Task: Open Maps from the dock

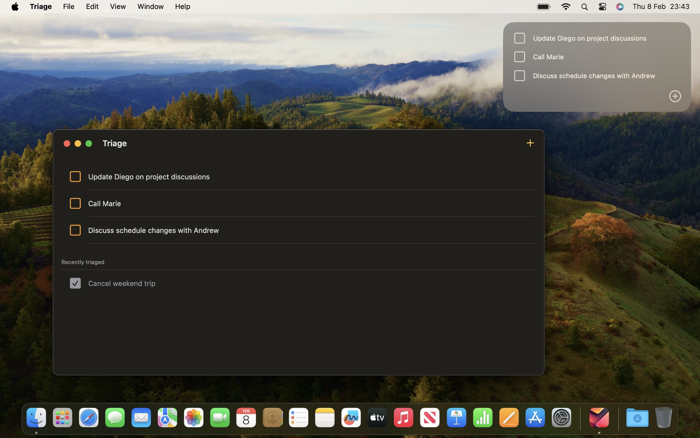Action: [167, 418]
